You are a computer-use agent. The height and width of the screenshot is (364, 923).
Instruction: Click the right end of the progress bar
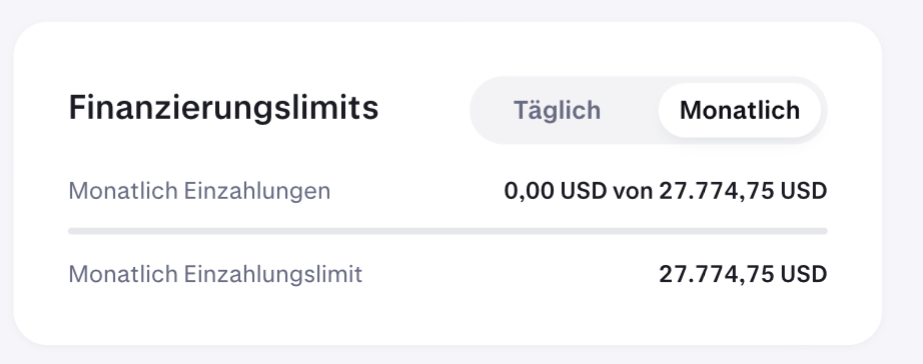[824, 231]
